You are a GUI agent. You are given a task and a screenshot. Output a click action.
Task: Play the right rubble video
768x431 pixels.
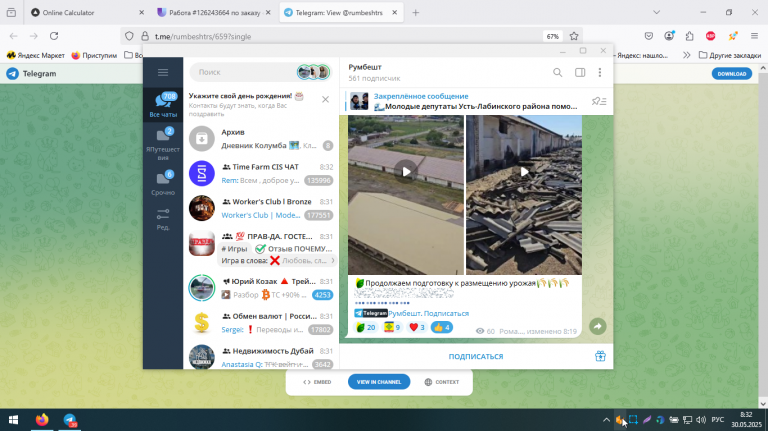pyautogui.click(x=524, y=172)
